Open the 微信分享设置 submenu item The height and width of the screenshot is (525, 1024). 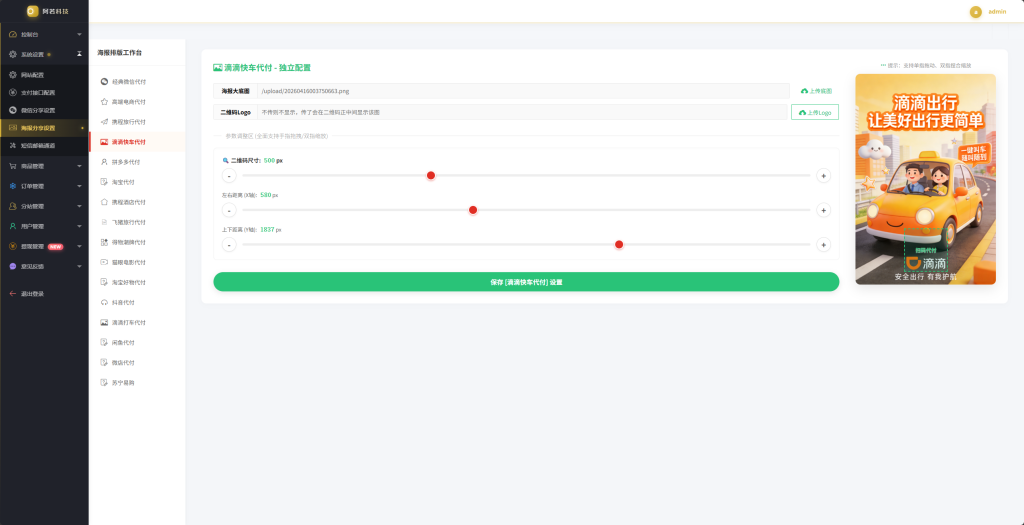[44, 110]
